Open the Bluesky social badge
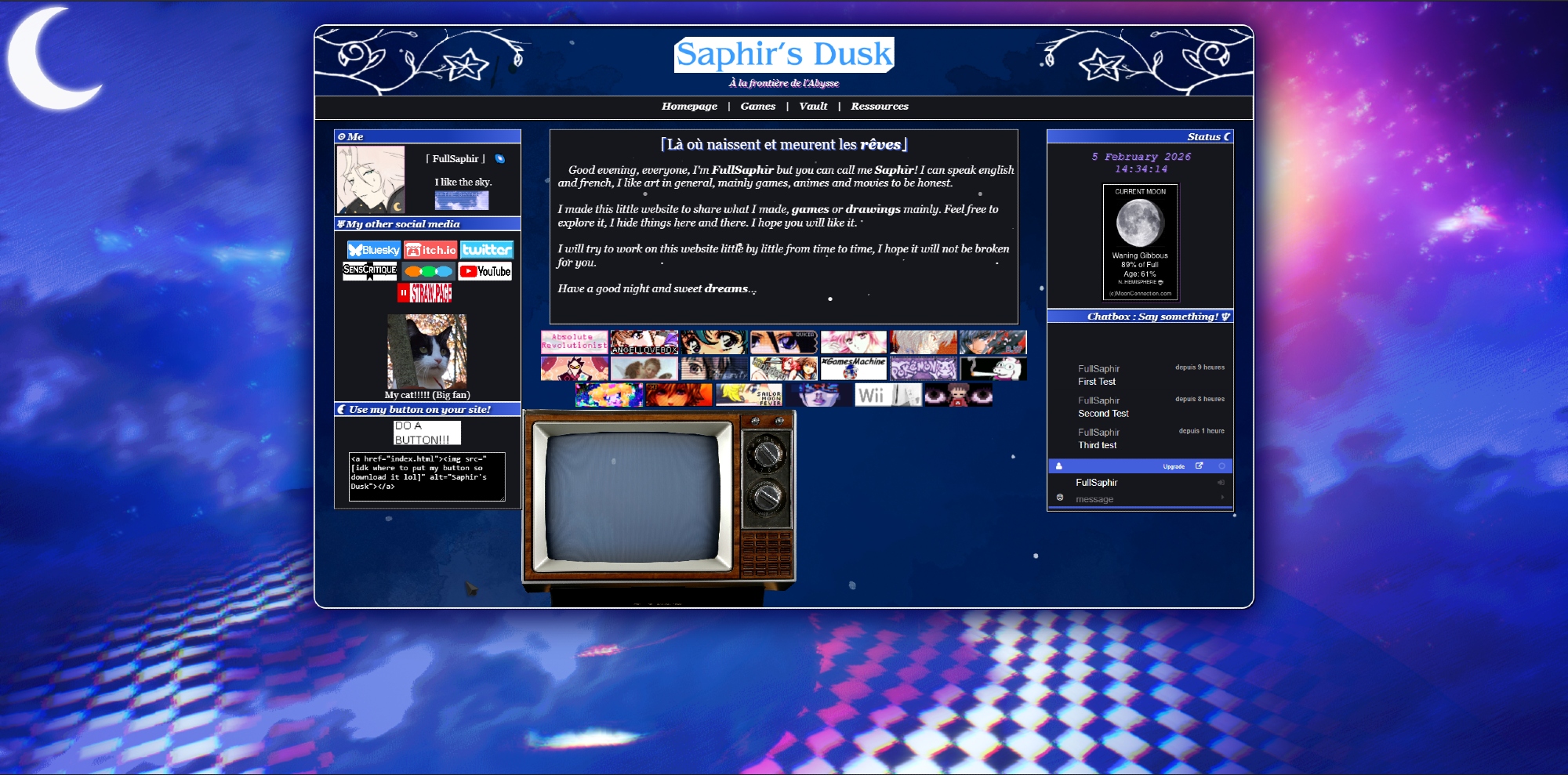The height and width of the screenshot is (775, 1568). point(374,250)
